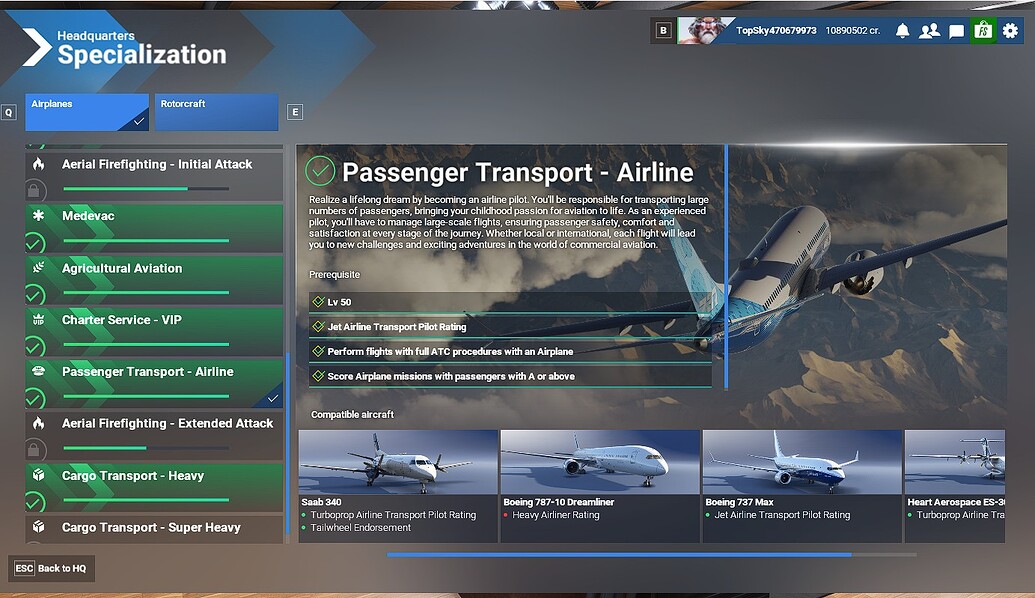Open the Boeing 737 Max thumbnail
The width and height of the screenshot is (1035, 598).
tap(802, 462)
